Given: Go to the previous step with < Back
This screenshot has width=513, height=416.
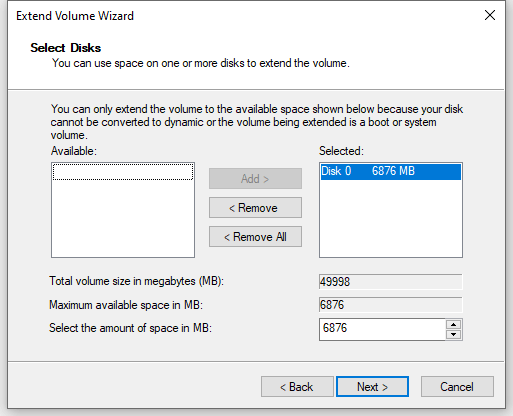Looking at the screenshot, I should click(297, 387).
